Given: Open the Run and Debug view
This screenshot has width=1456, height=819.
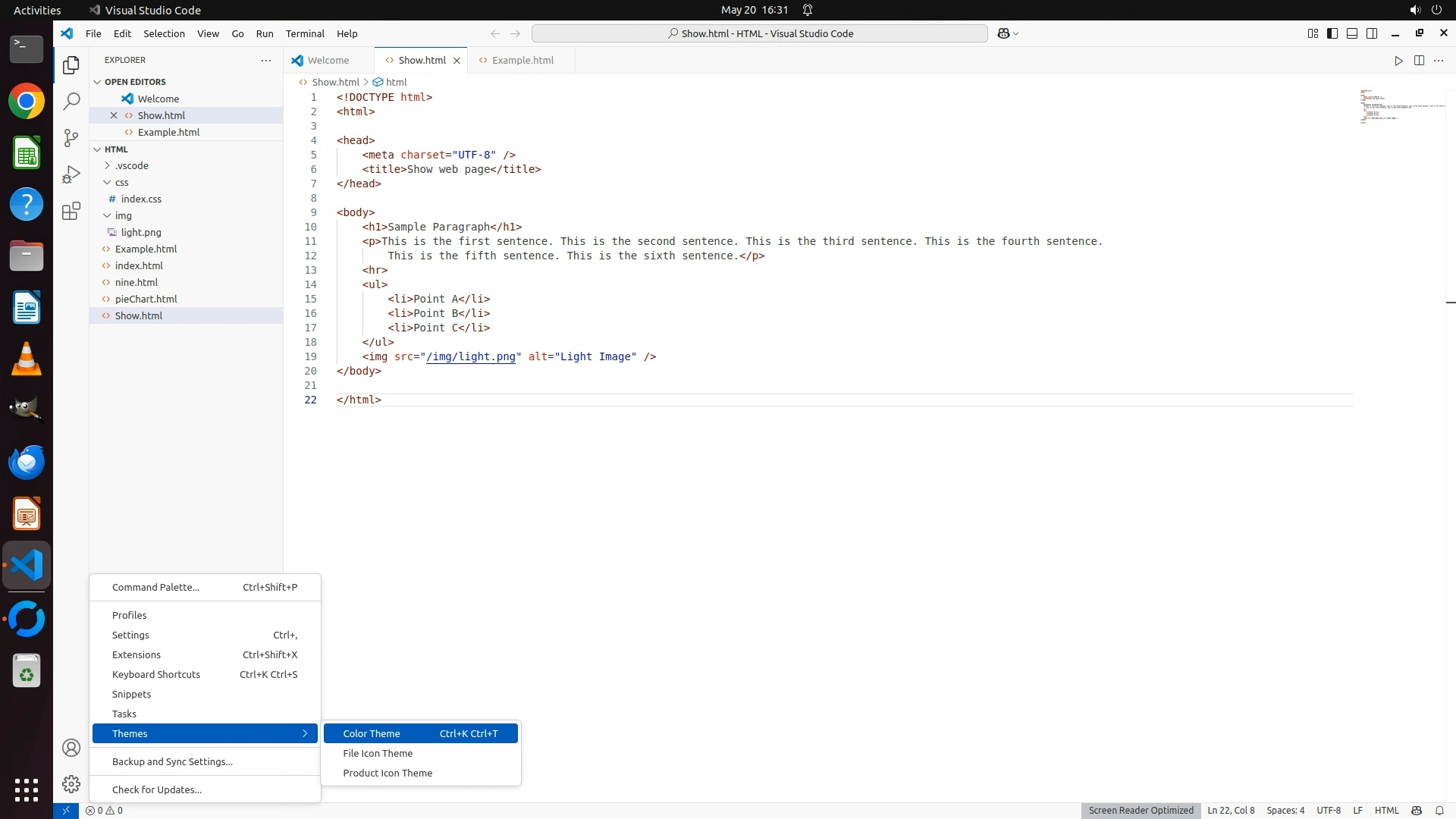Looking at the screenshot, I should pos(71,174).
